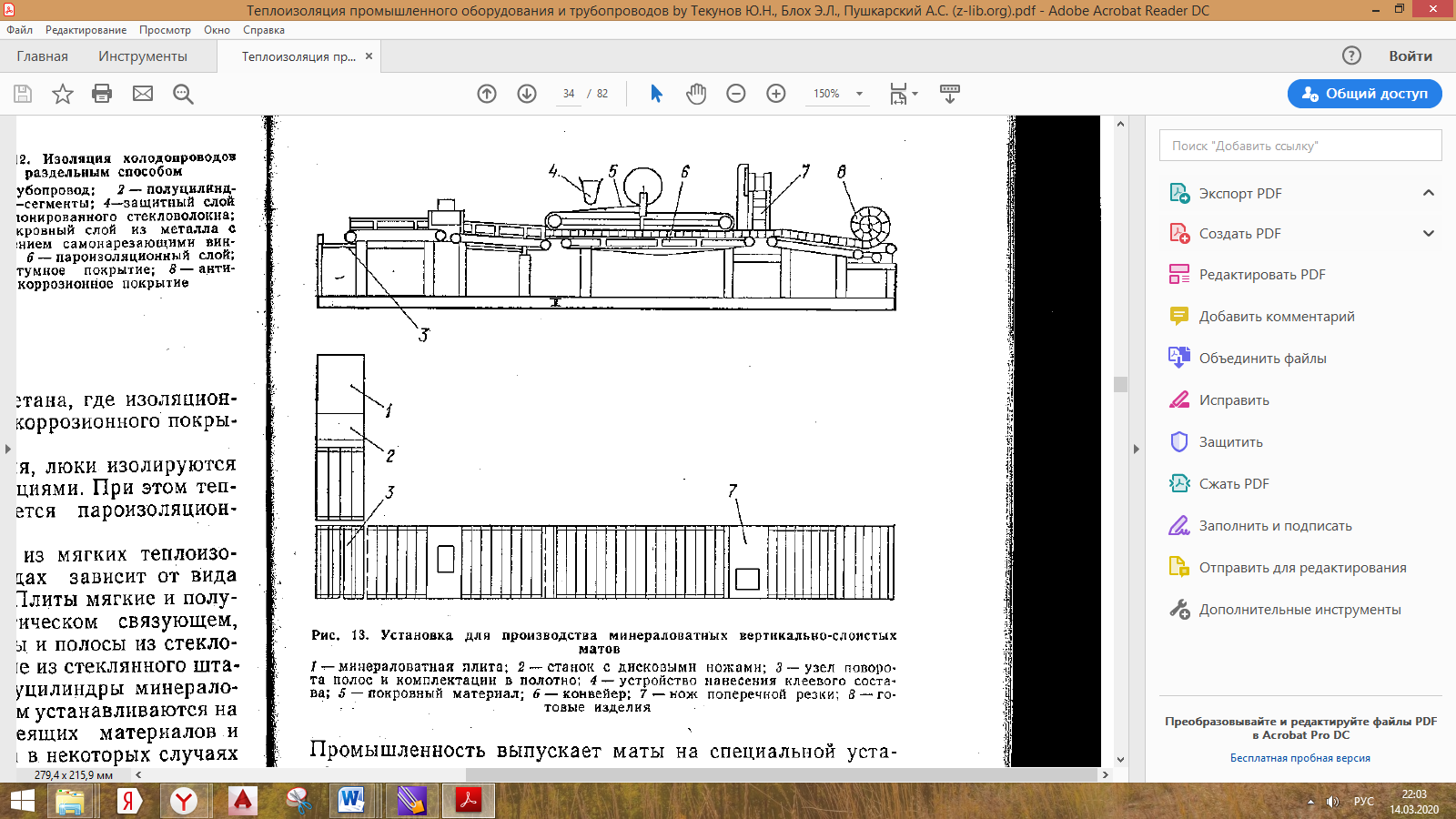Click the Save file icon
The image size is (1456, 819).
coord(23,94)
